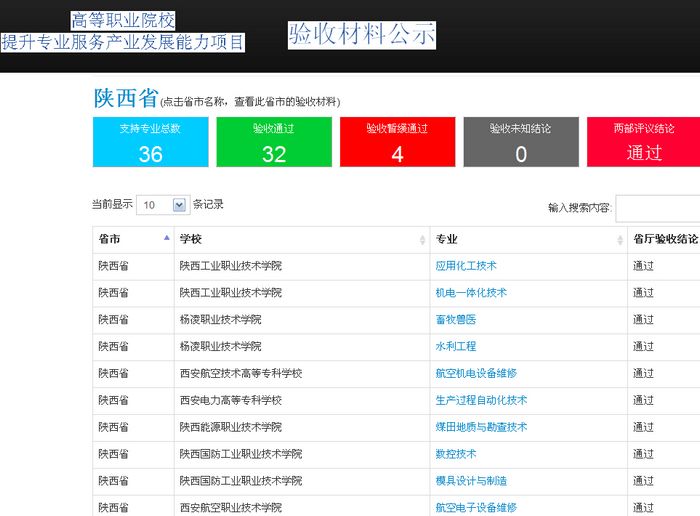The width and height of the screenshot is (700, 516).
Task: Open the 航空机电设备维修 major link
Action: [476, 374]
